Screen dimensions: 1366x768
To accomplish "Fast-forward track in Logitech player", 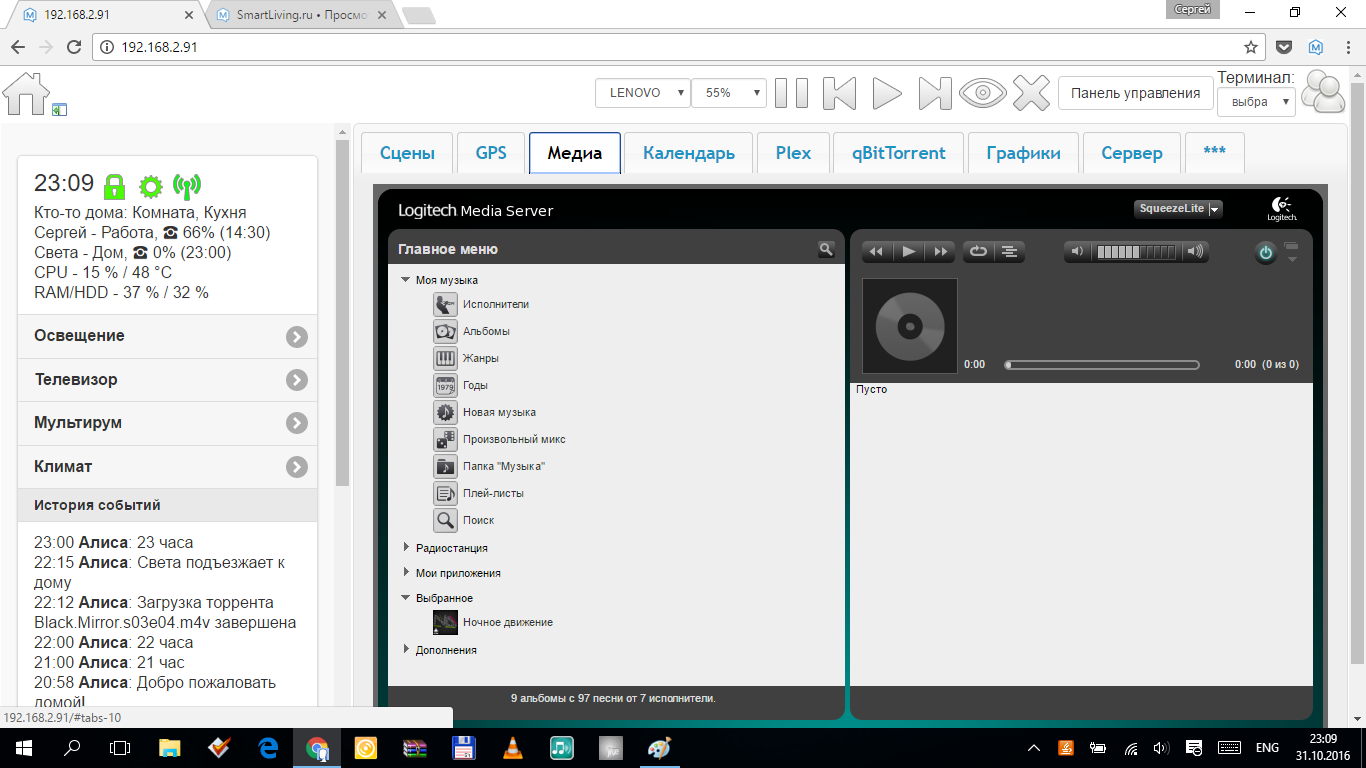I will tap(940, 252).
